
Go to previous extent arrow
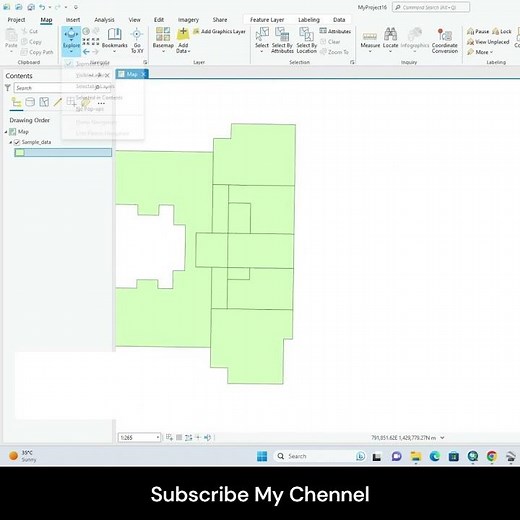tap(86, 52)
